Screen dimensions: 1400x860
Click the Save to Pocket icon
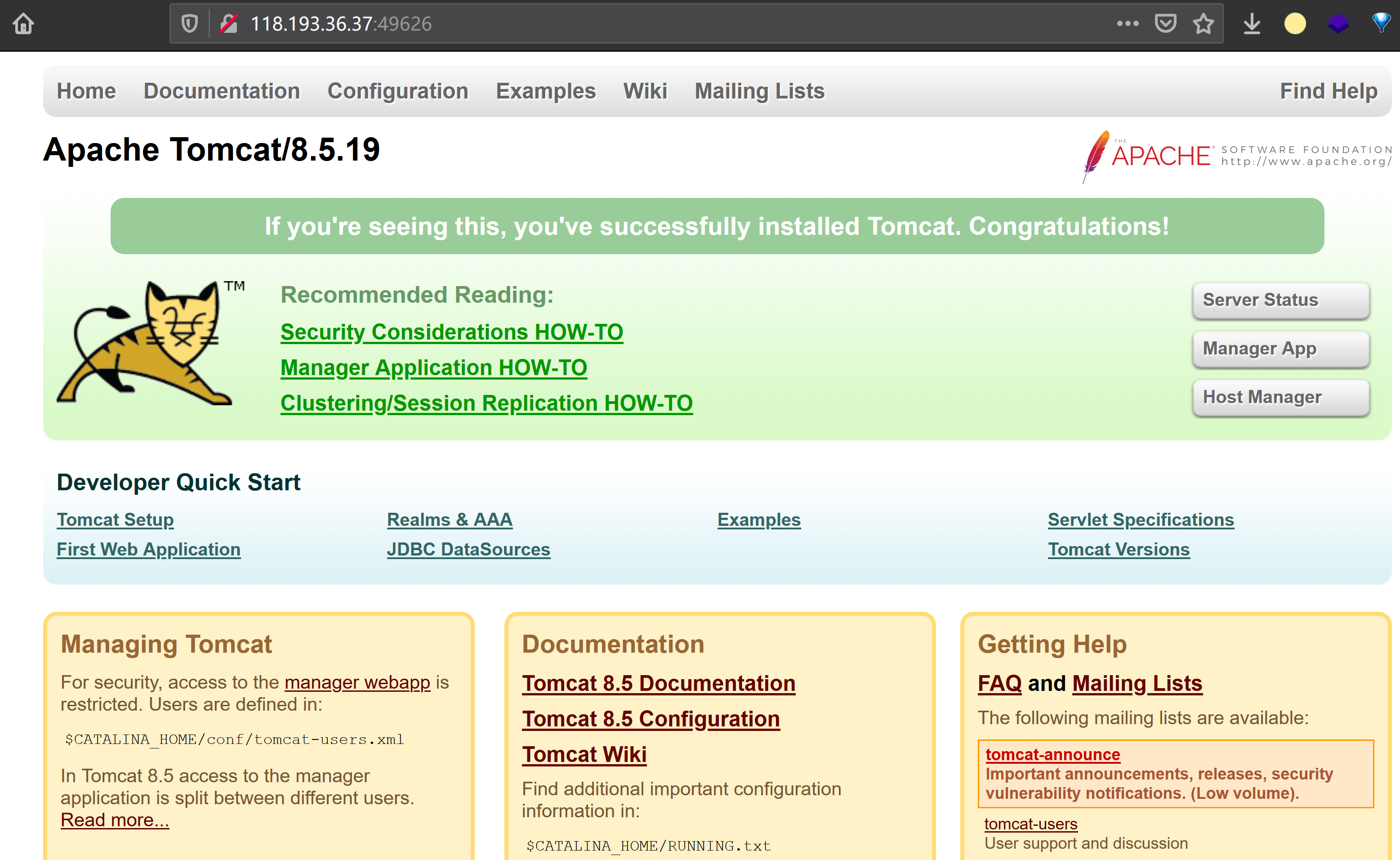point(1165,24)
